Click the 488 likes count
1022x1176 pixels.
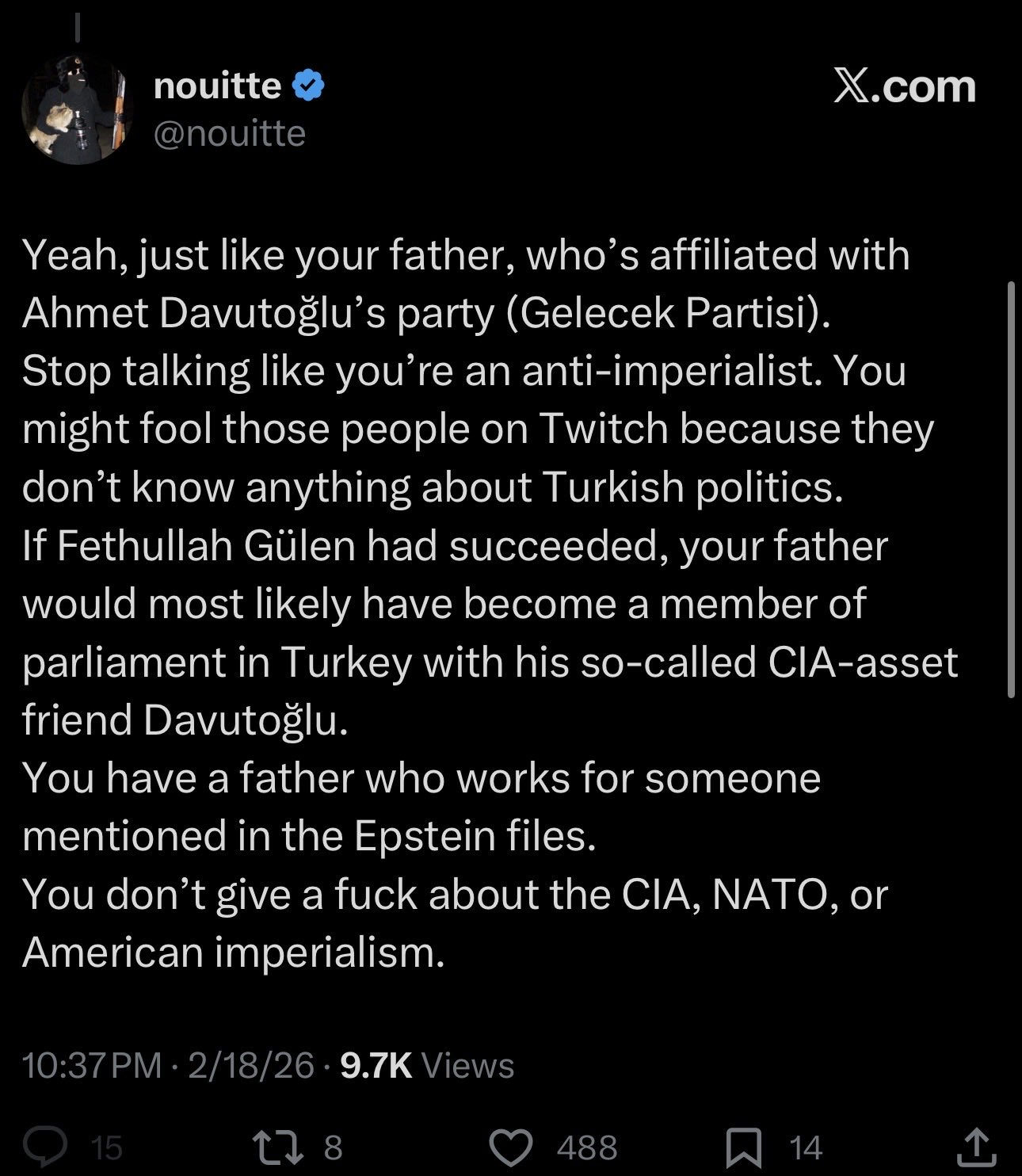pos(586,1147)
